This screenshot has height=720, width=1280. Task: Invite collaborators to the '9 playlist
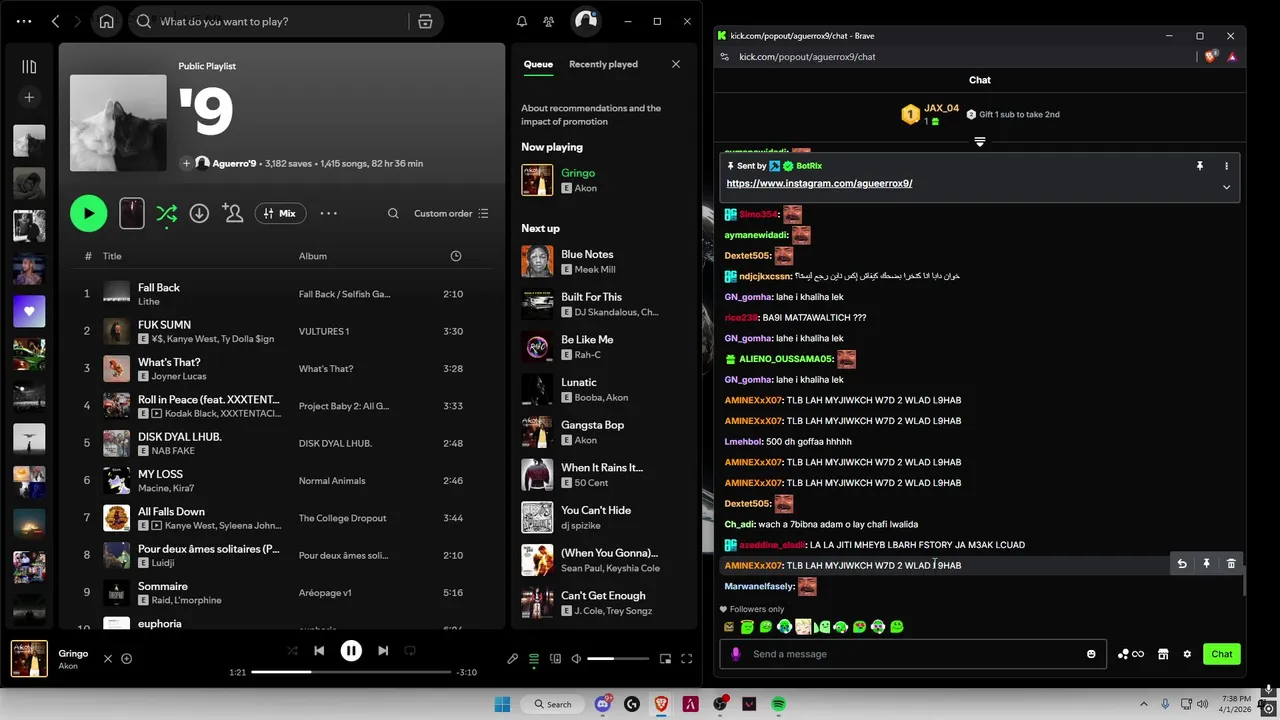coord(233,213)
